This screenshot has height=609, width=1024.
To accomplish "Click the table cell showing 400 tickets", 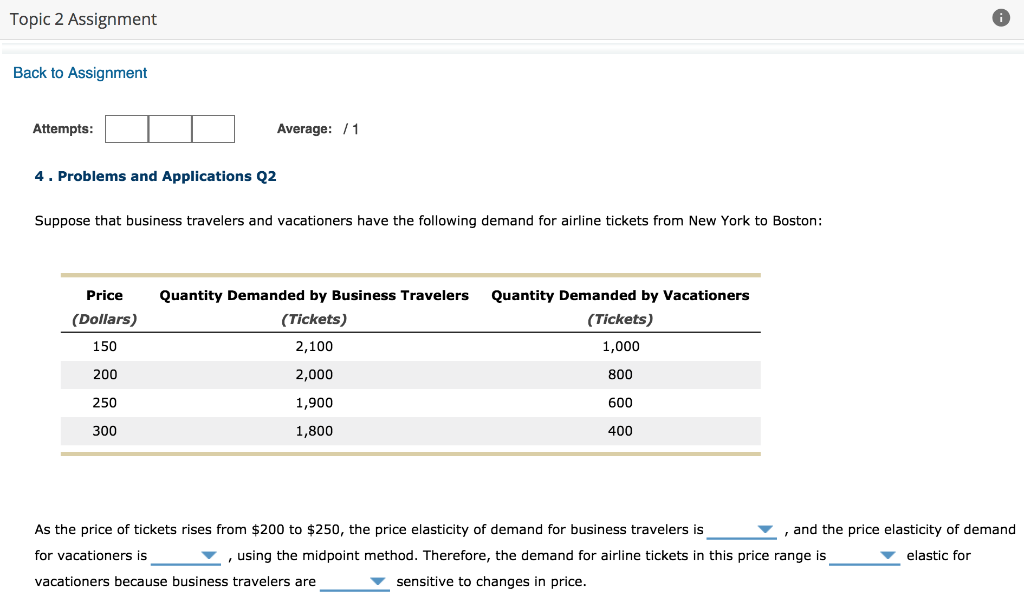I will click(620, 431).
